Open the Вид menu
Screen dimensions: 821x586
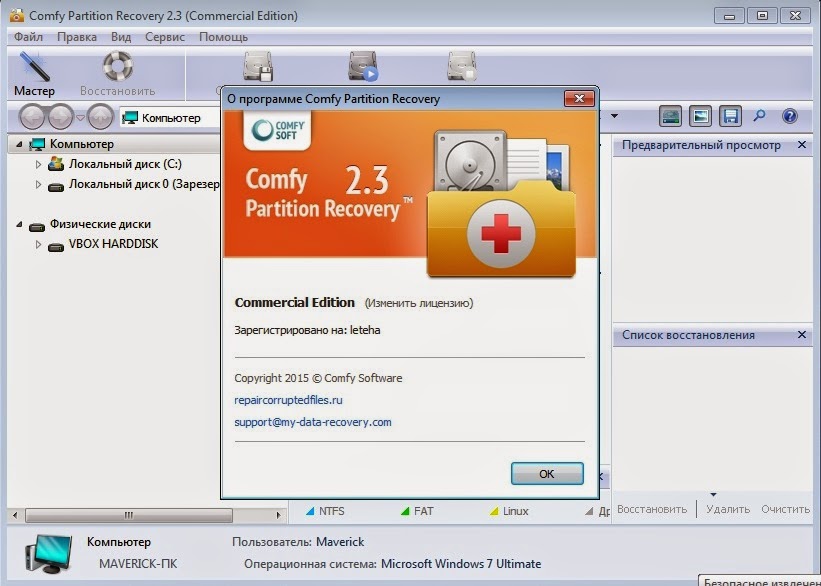tap(121, 37)
